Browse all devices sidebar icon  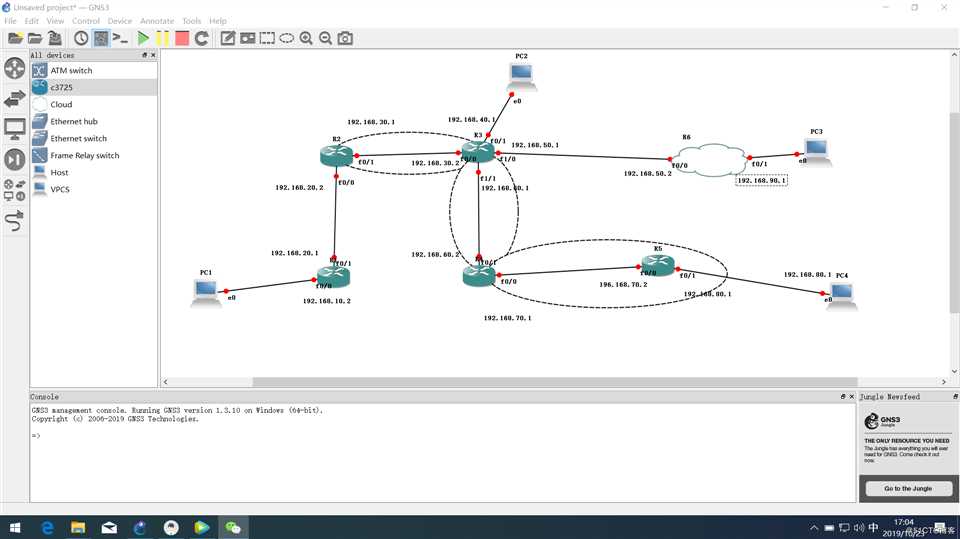pyautogui.click(x=15, y=190)
